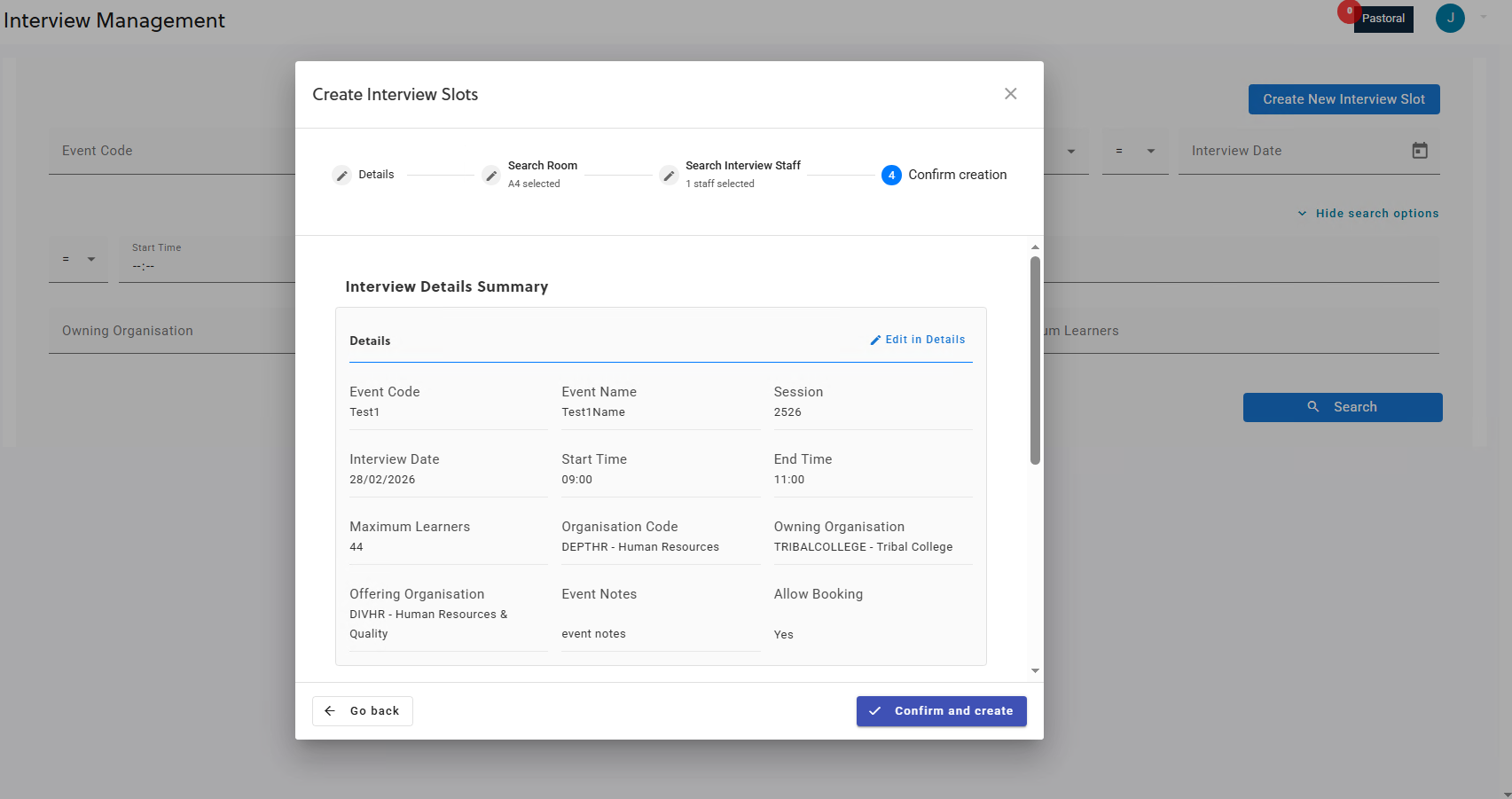Click the red notification badge

tap(1349, 12)
